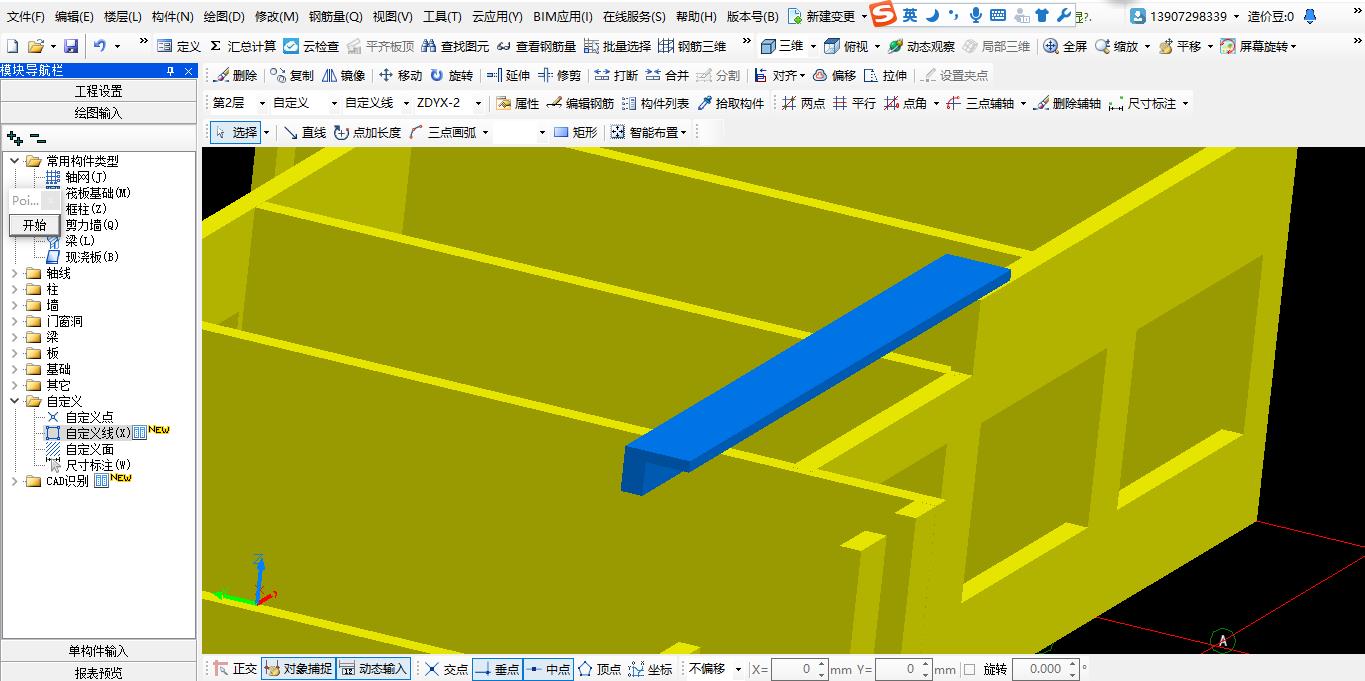Click the 复制 (copy) tool

click(x=292, y=75)
